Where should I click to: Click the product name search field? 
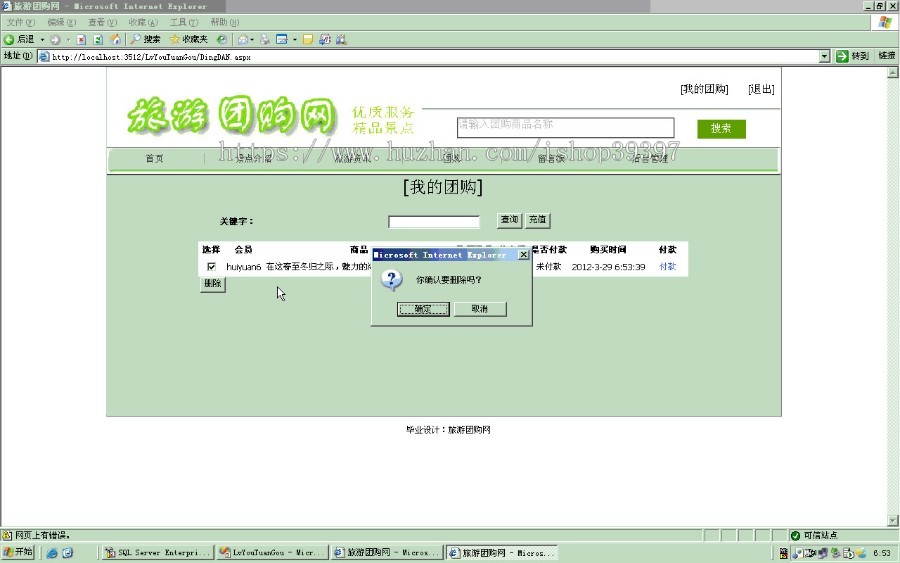[x=565, y=127]
